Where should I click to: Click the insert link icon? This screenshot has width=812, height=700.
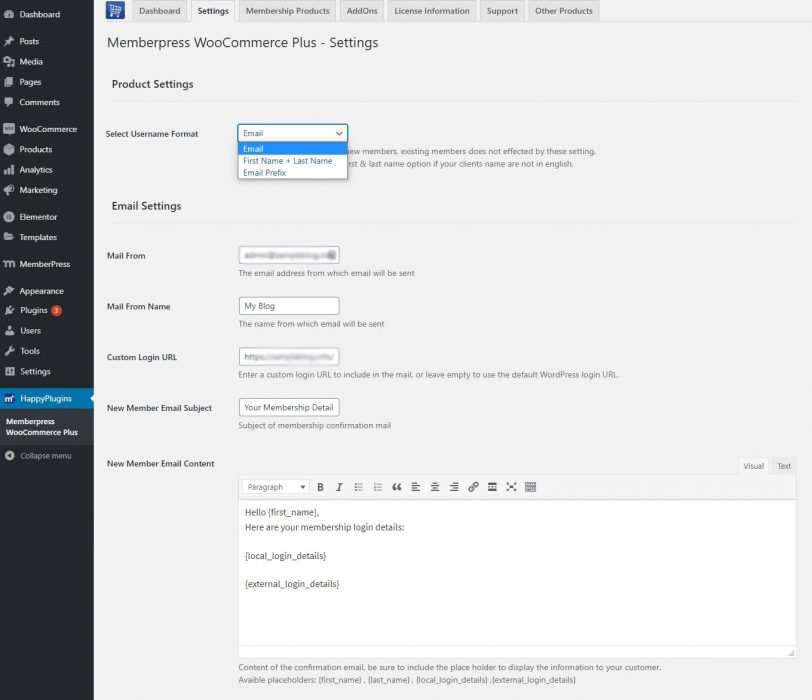click(473, 487)
